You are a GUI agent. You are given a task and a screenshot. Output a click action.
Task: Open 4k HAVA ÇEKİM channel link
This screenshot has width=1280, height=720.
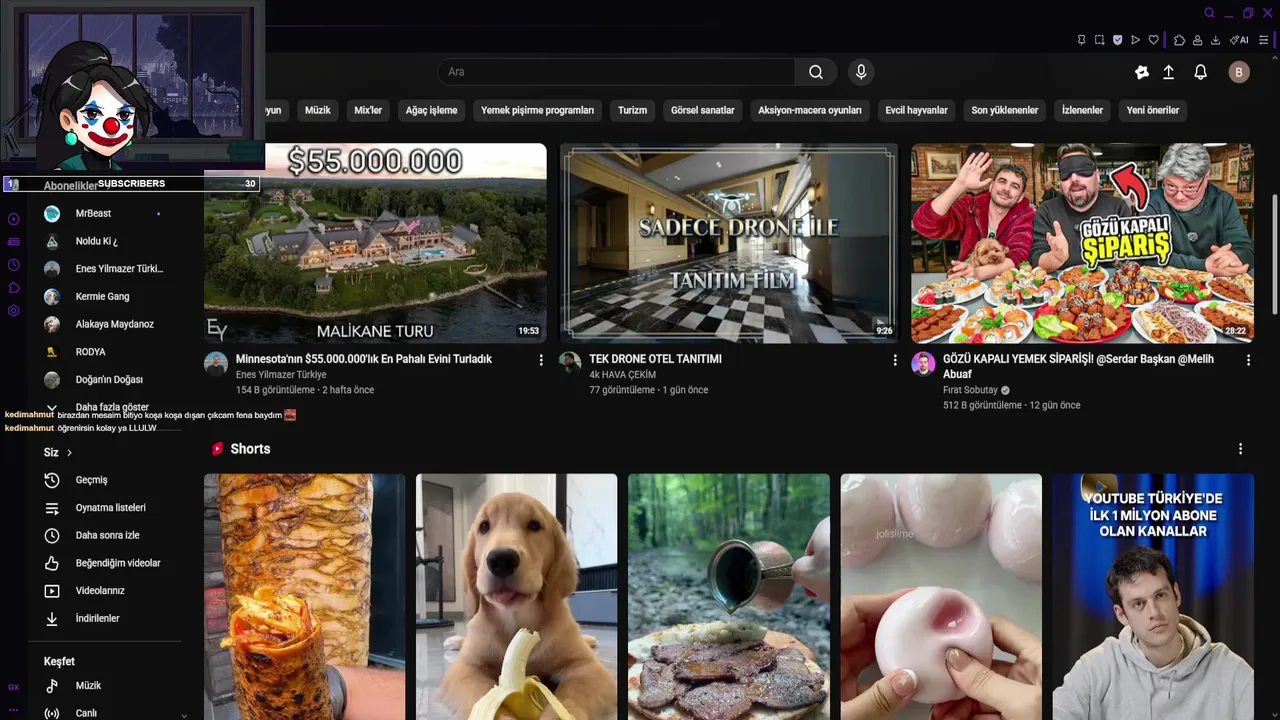click(x=622, y=375)
